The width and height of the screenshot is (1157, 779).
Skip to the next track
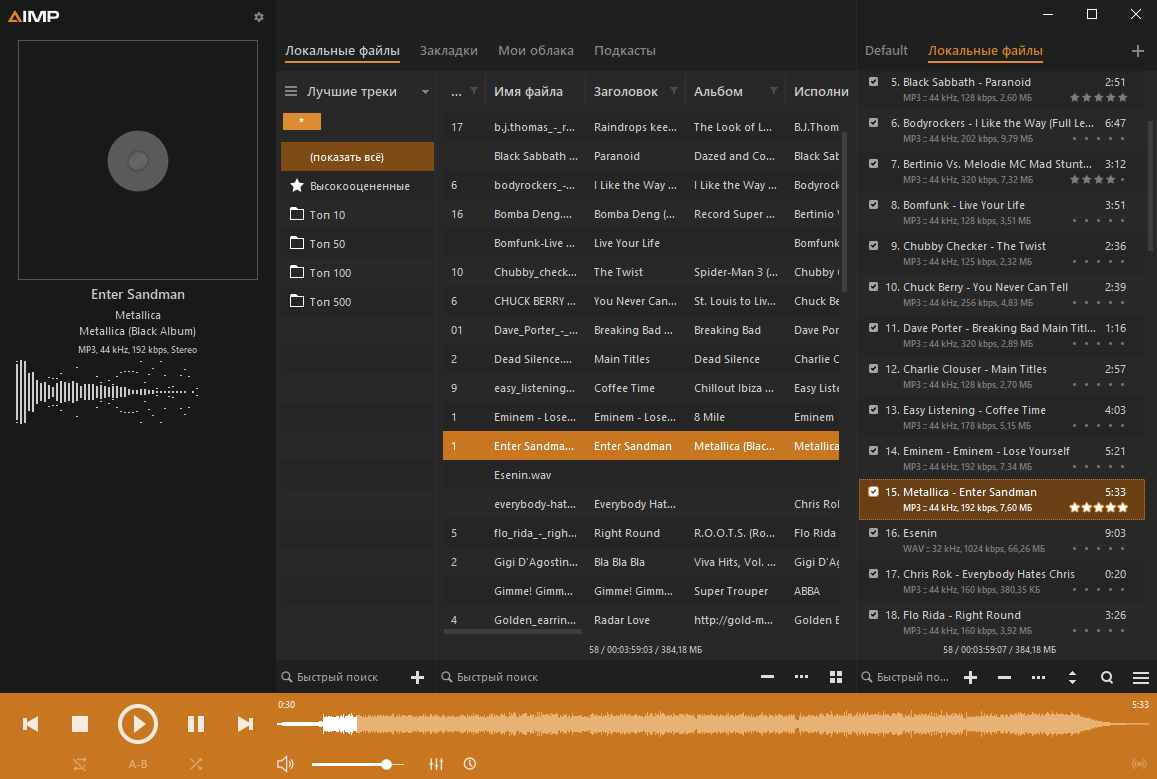pos(245,724)
